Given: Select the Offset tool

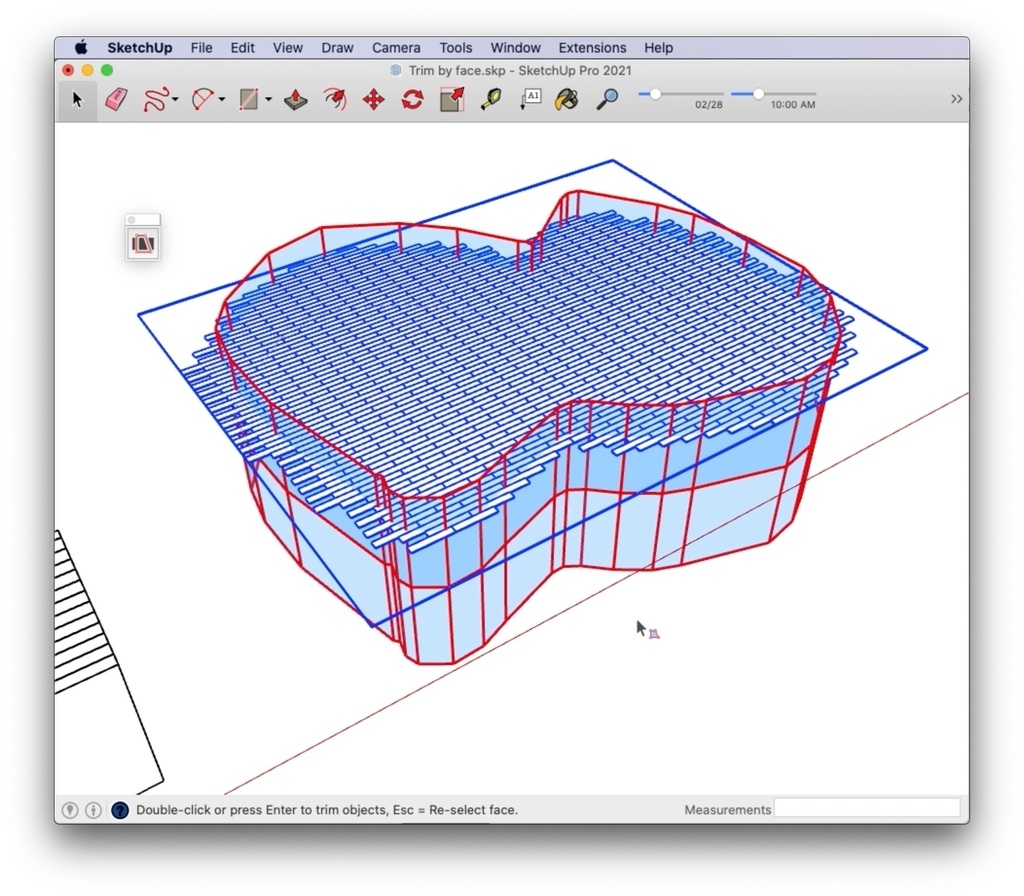Looking at the screenshot, I should click(x=335, y=100).
